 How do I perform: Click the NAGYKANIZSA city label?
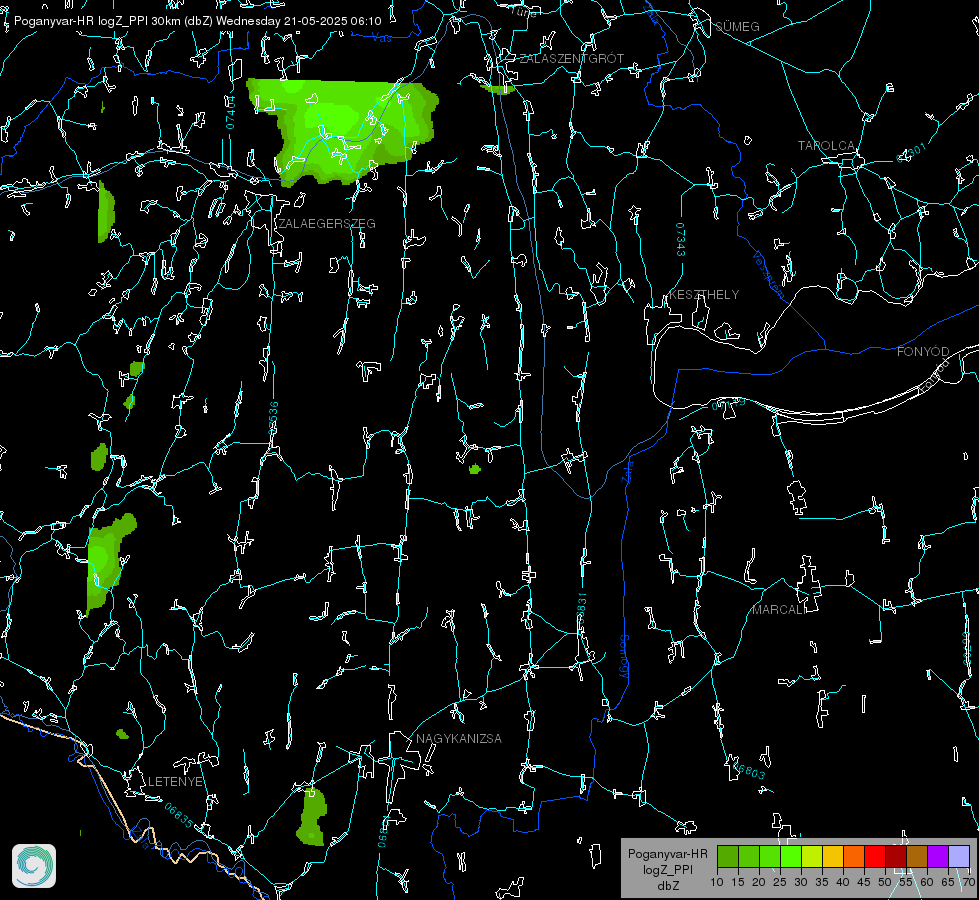click(x=459, y=739)
